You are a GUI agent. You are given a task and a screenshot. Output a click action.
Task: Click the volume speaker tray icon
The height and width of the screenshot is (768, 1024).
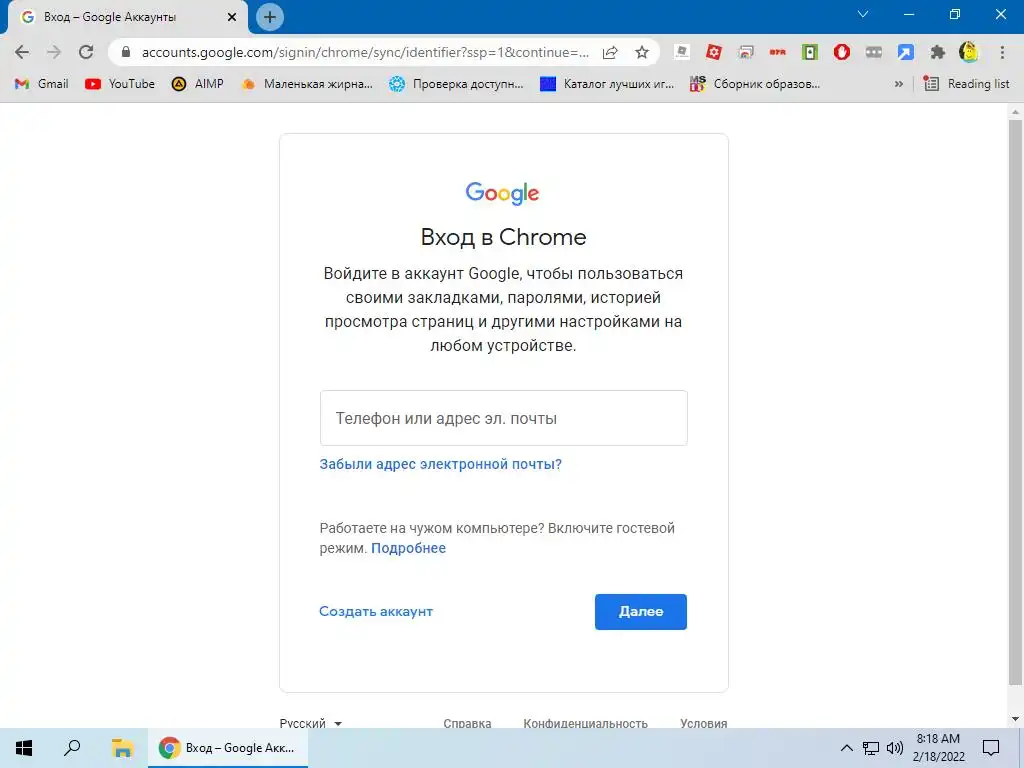[895, 748]
